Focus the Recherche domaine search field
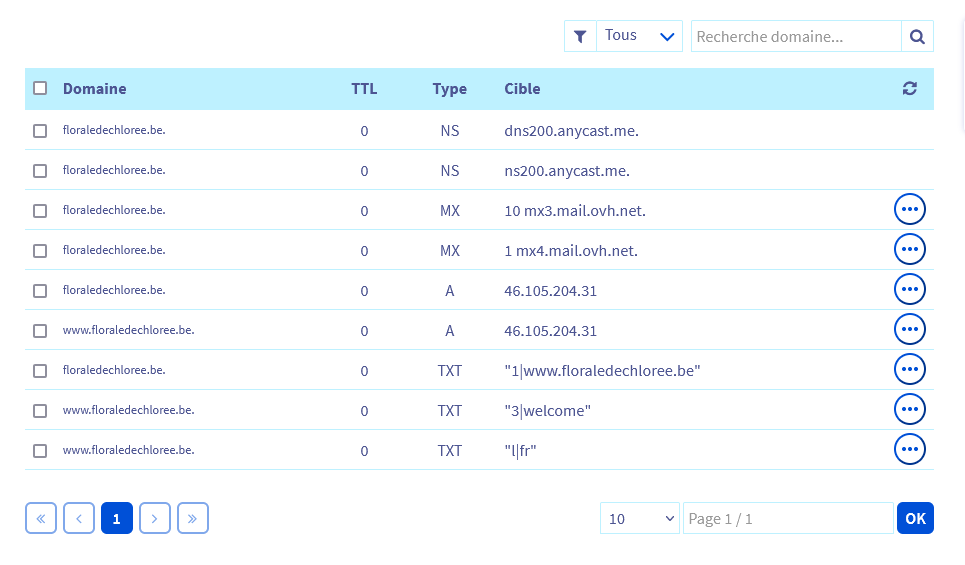The width and height of the screenshot is (965, 565). tap(796, 37)
